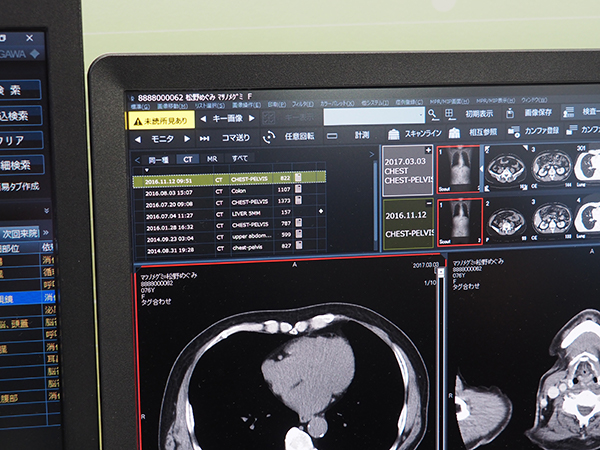Expand the 2017.03.03 CHEST series group

(x=429, y=150)
